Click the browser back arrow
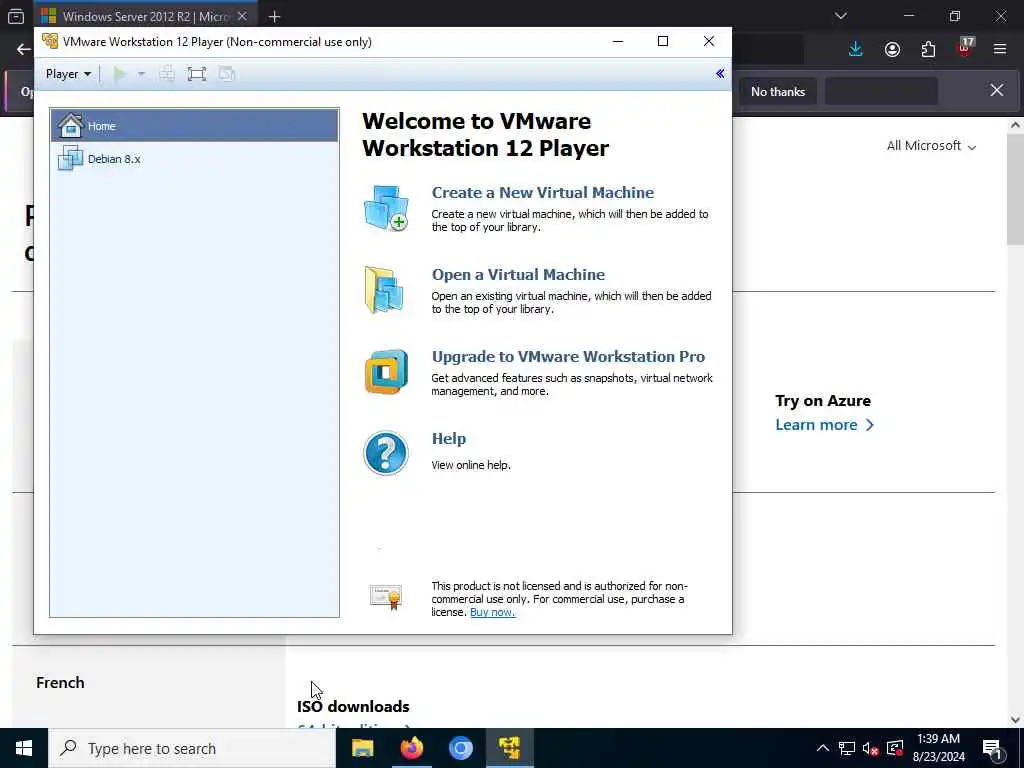The height and width of the screenshot is (768, 1024). pyautogui.click(x=24, y=49)
